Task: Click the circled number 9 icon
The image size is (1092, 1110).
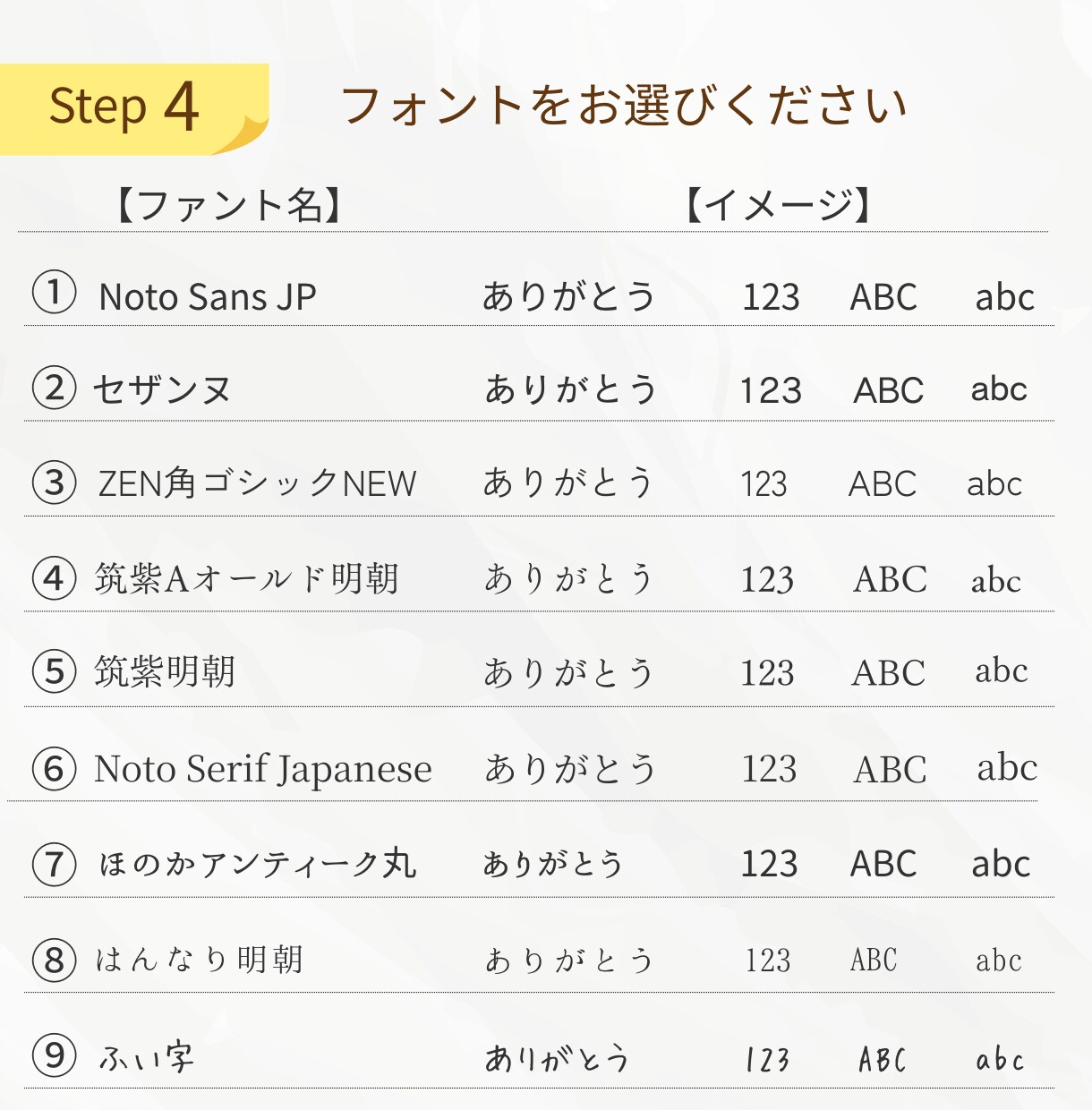Action: [54, 1055]
